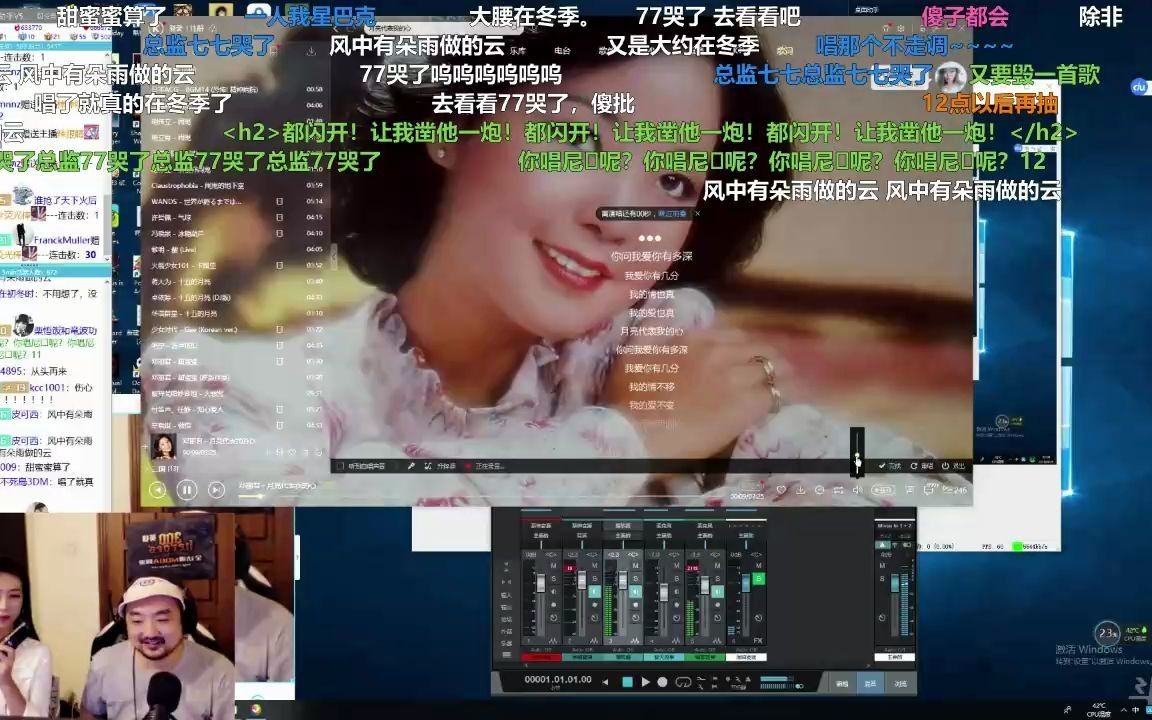Pause the song in the music player
This screenshot has width=1152, height=720.
point(187,489)
